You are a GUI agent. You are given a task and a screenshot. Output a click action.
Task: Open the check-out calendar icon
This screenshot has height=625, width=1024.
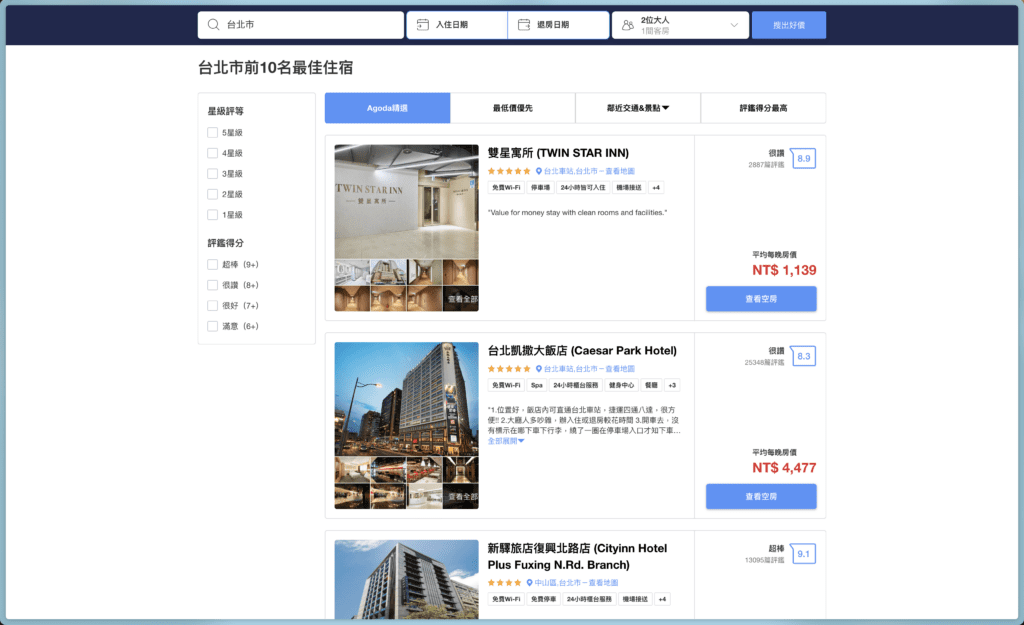(x=522, y=23)
